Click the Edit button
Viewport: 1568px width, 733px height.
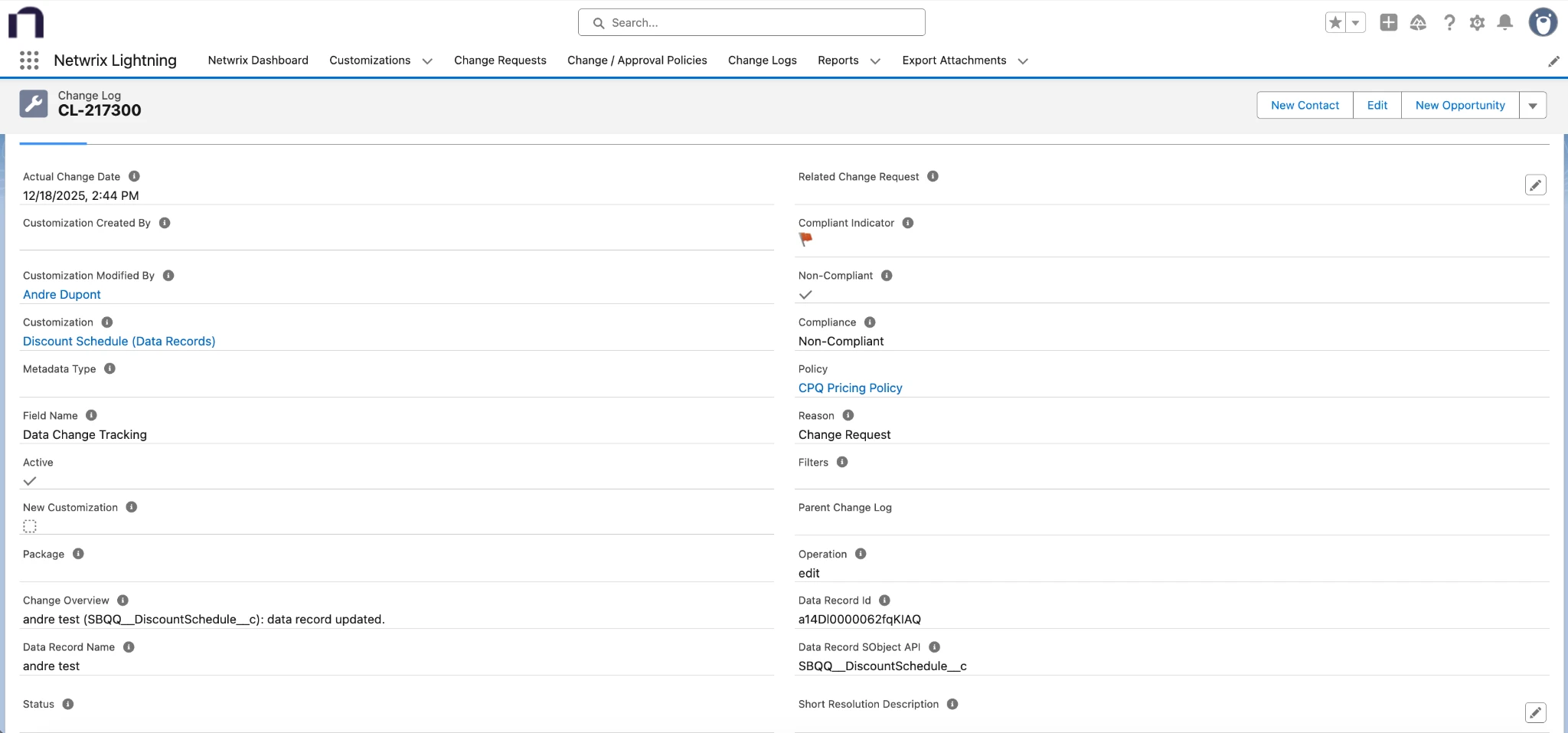tap(1377, 106)
